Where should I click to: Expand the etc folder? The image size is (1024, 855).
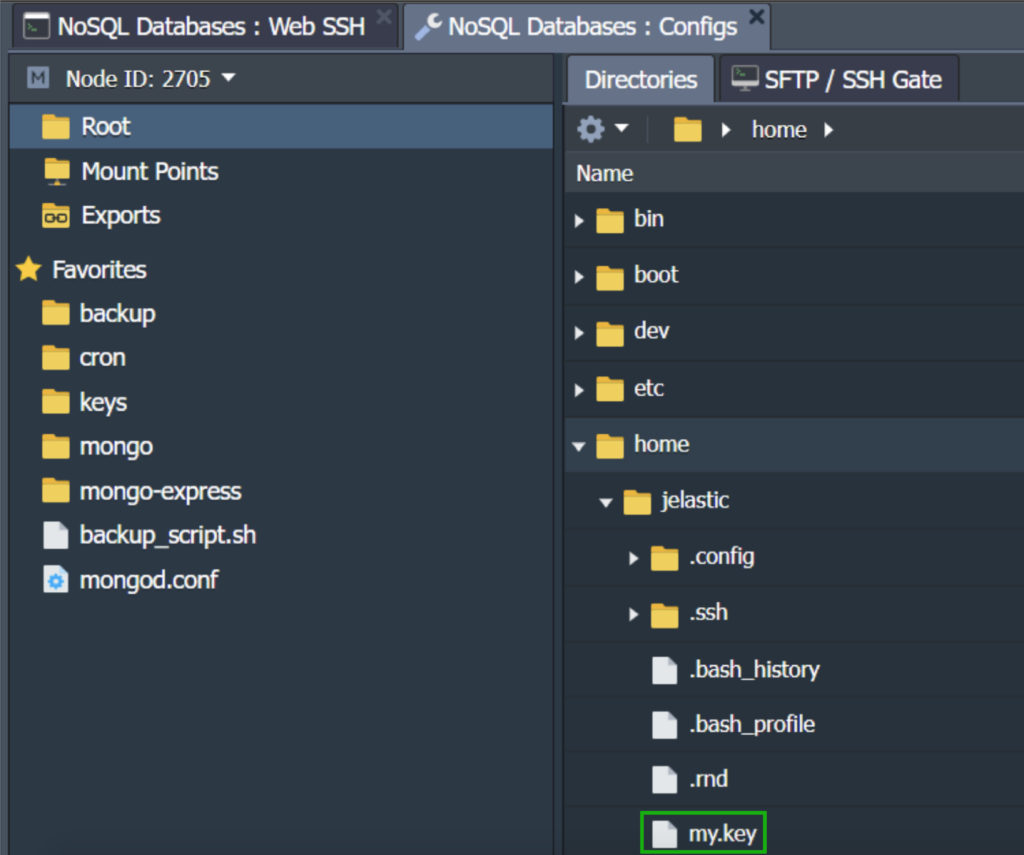(579, 391)
